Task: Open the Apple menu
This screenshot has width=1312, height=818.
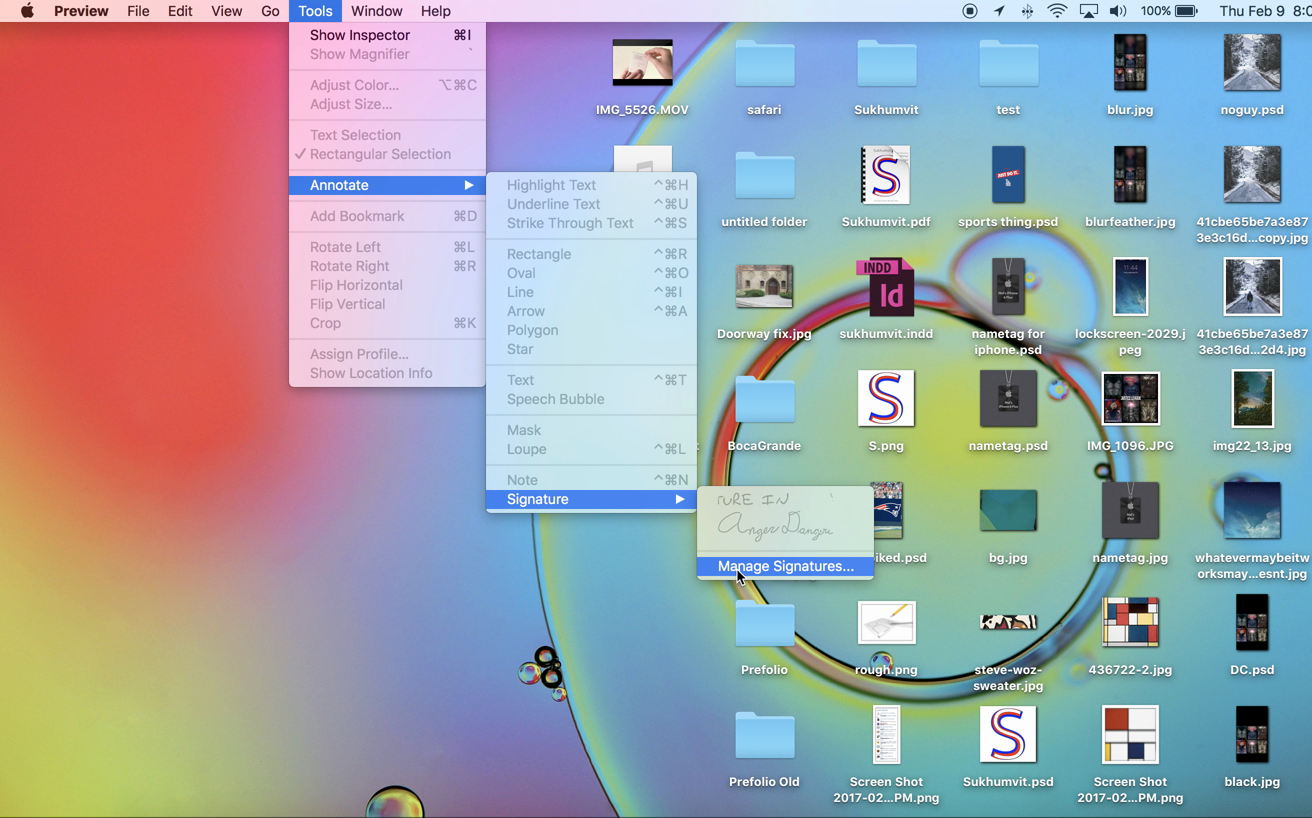Action: tap(27, 11)
